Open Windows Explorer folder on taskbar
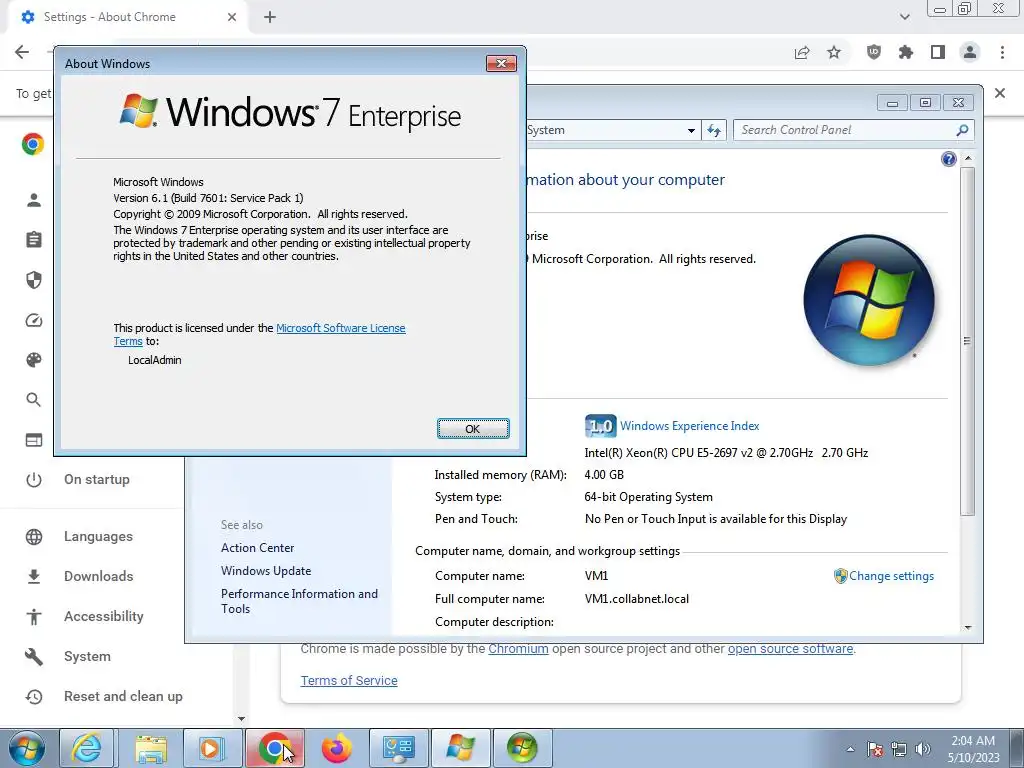The height and width of the screenshot is (768, 1024). (152, 748)
